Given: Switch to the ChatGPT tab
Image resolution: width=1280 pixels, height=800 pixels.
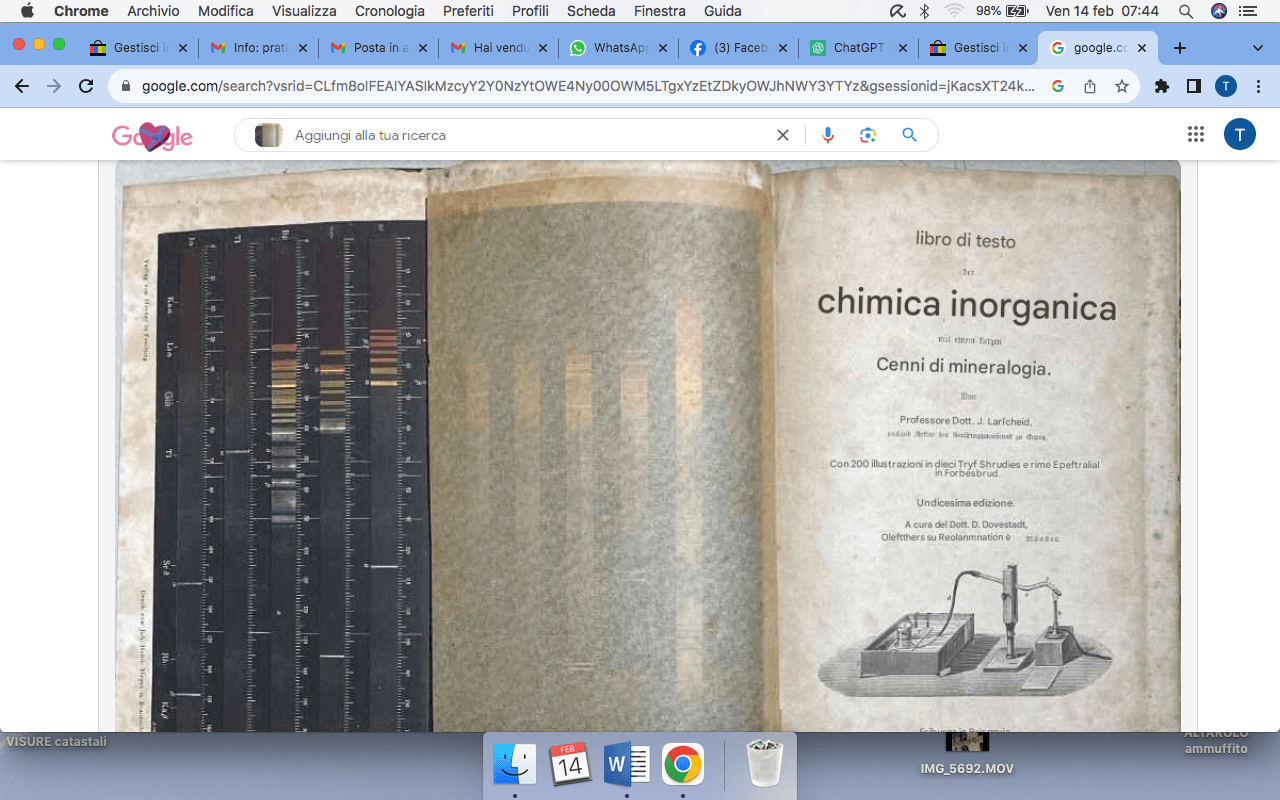Looking at the screenshot, I should coord(858,48).
